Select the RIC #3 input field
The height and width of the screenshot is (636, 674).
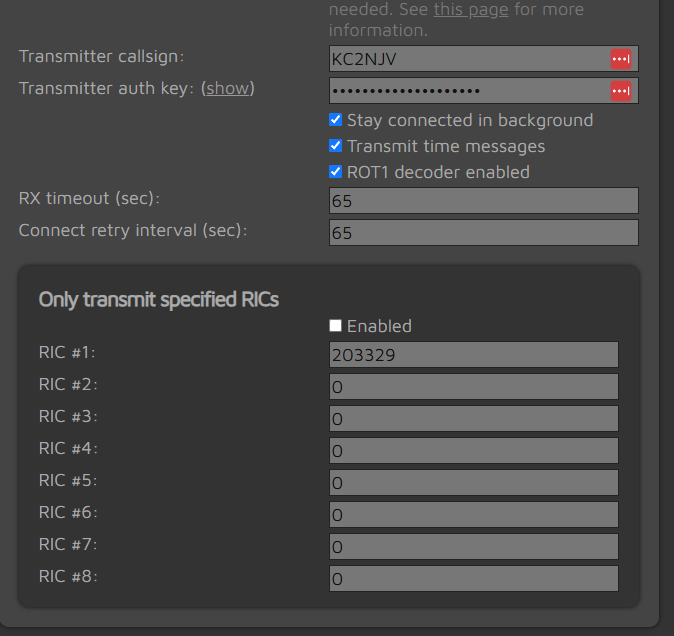(473, 419)
